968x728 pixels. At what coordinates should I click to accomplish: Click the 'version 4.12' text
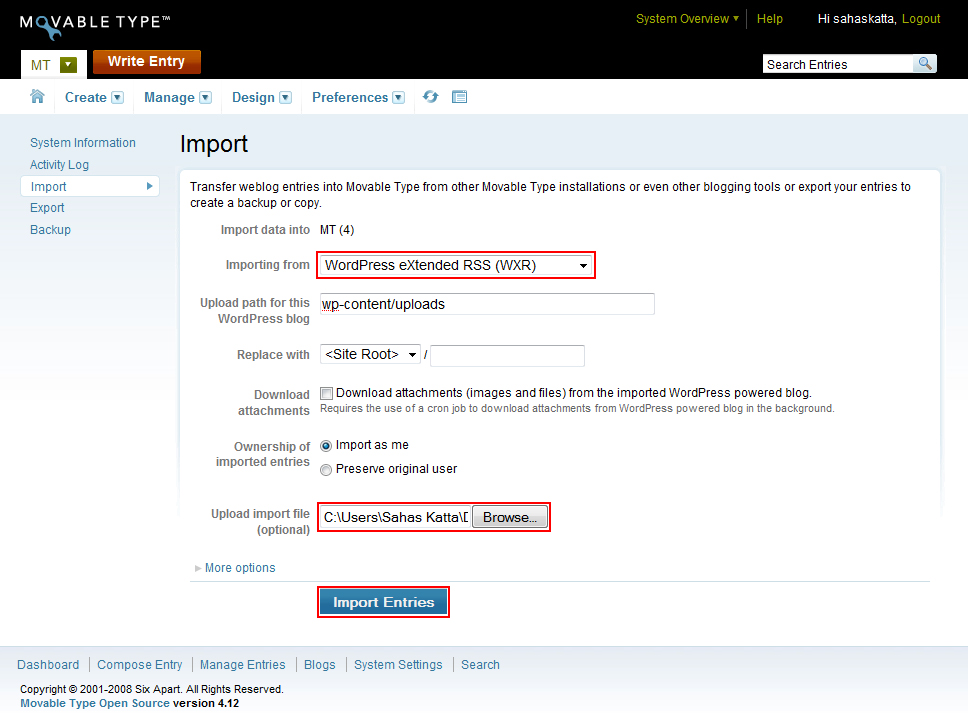(x=206, y=703)
